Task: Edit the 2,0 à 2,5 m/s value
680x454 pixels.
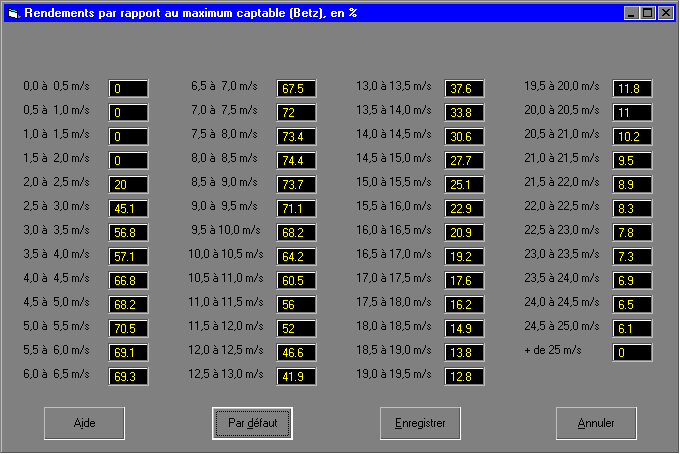Action: click(x=128, y=185)
